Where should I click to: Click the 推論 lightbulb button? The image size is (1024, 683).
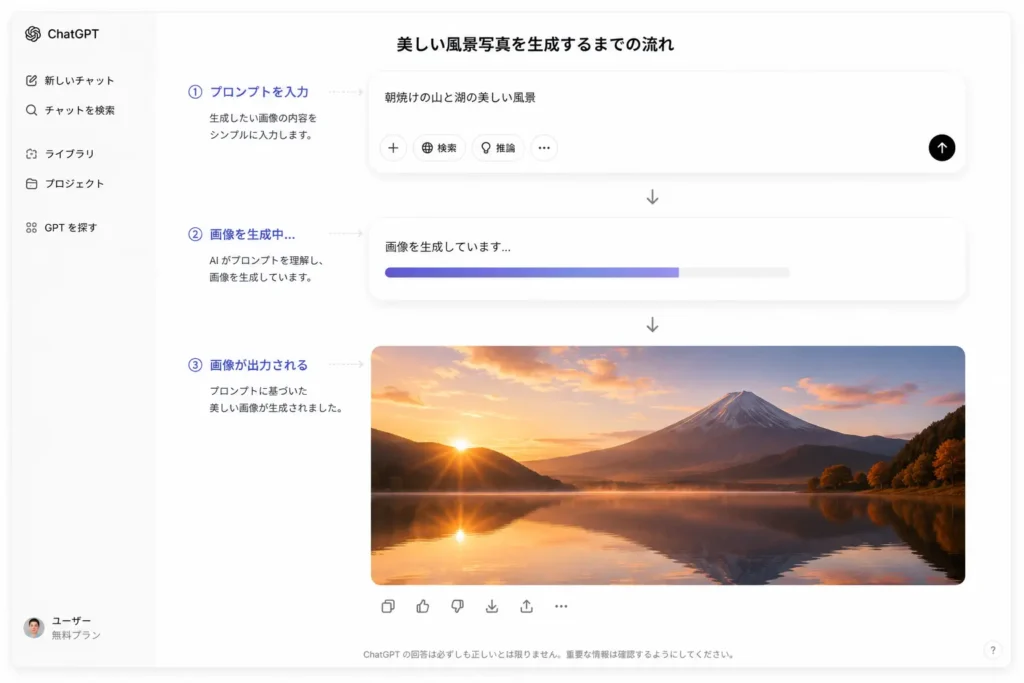click(498, 148)
